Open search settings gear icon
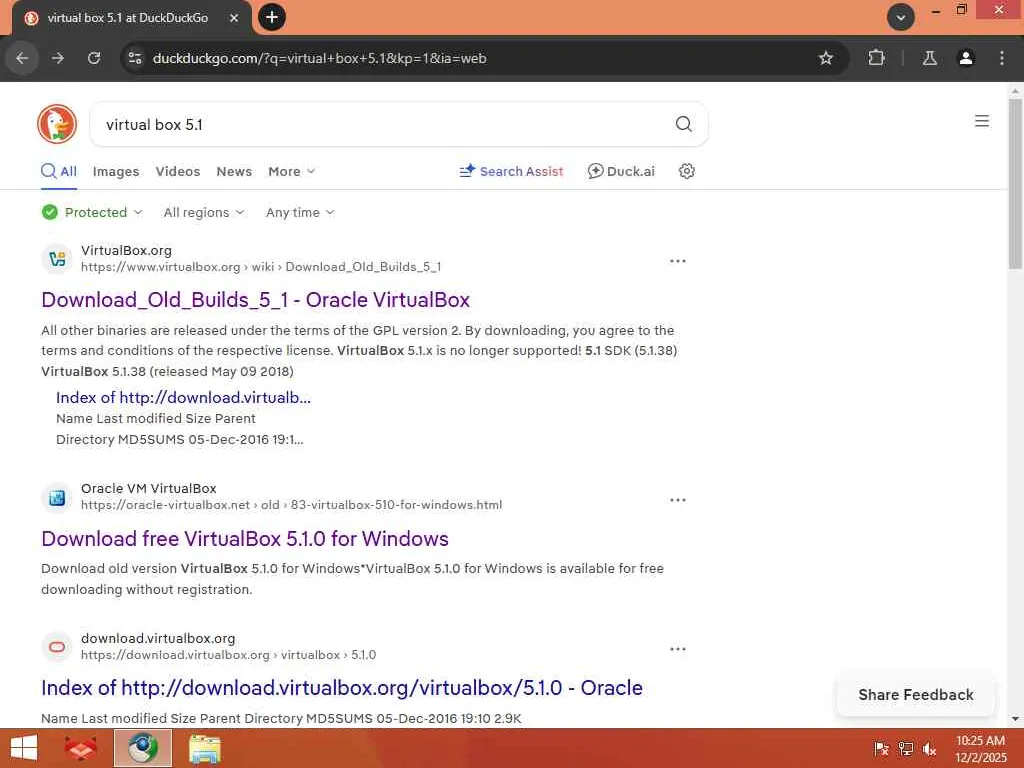The width and height of the screenshot is (1024, 768). pos(686,171)
